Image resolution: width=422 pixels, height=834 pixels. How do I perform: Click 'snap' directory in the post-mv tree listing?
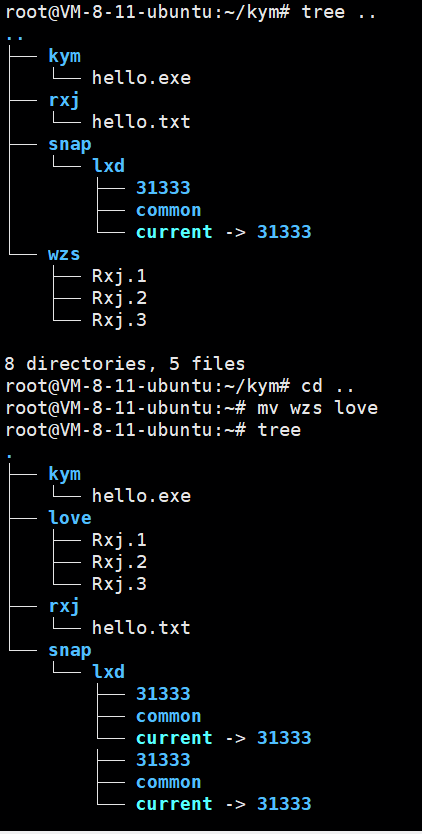pyautogui.click(x=70, y=650)
